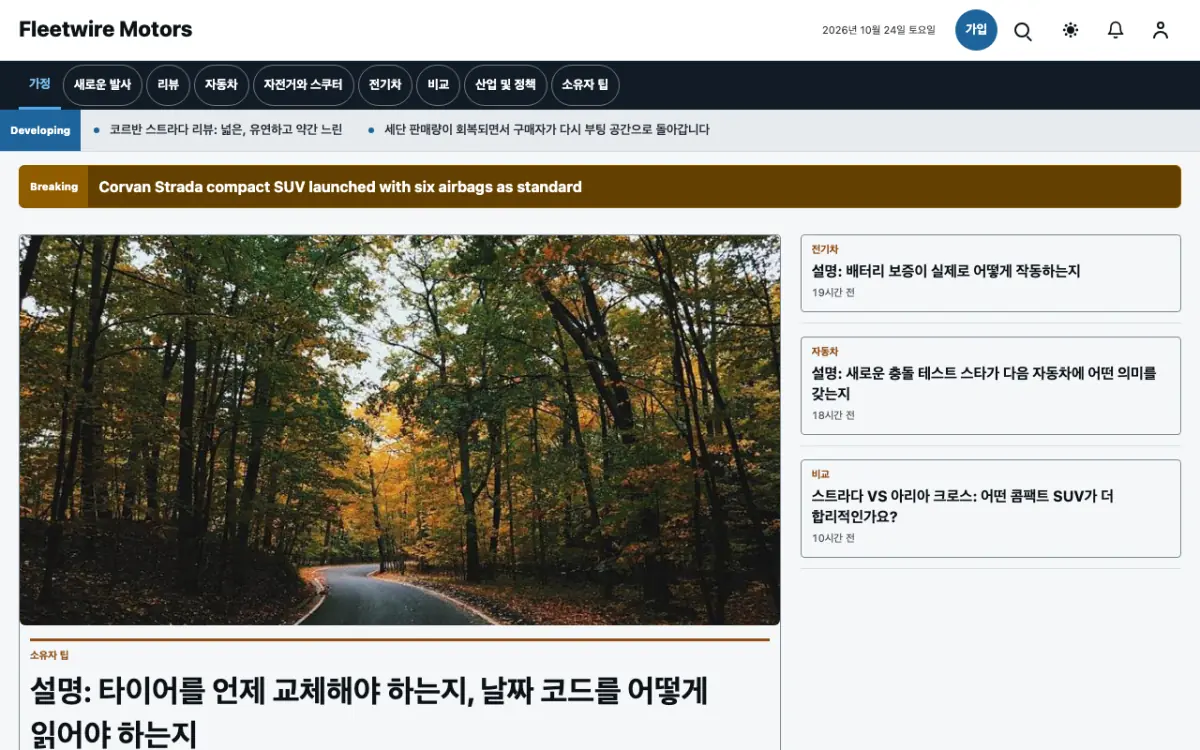
Task: Open the search icon in the header
Action: 1023,30
